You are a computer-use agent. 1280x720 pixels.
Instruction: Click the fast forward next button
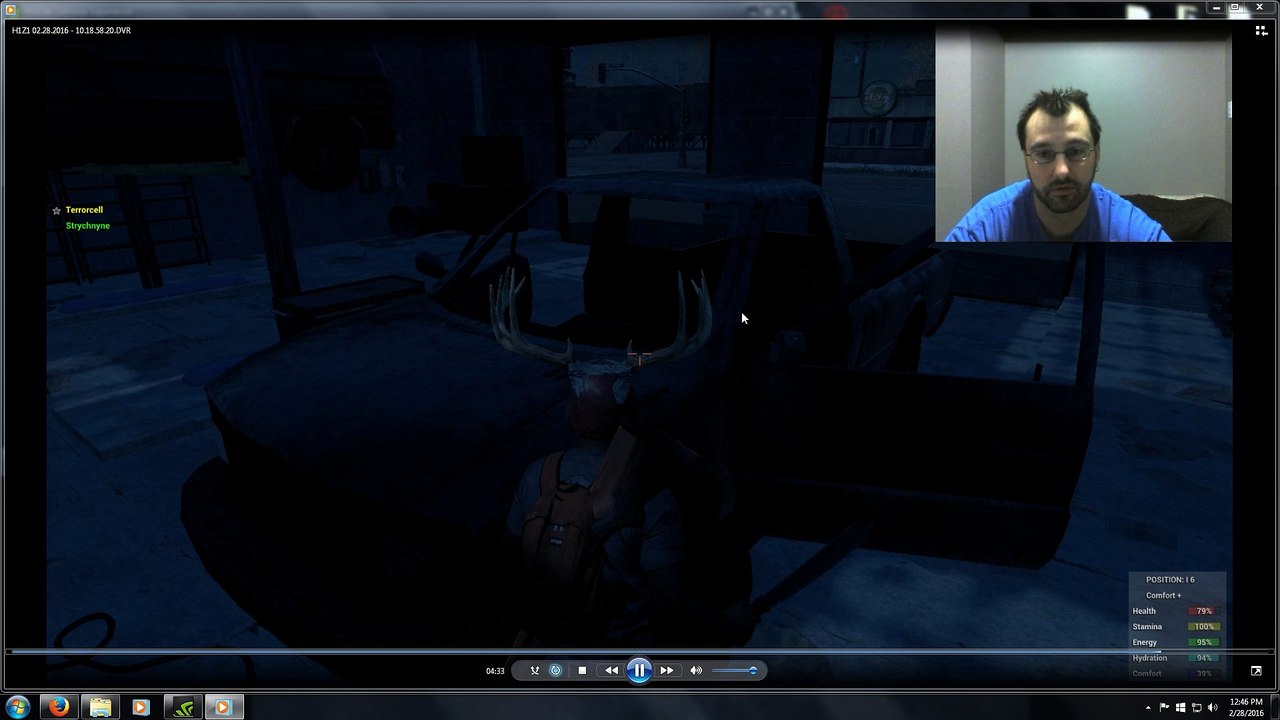667,671
